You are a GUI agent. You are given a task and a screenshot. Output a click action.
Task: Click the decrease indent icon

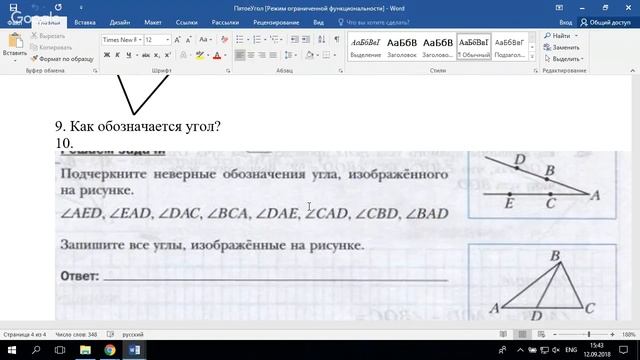[x=294, y=40]
